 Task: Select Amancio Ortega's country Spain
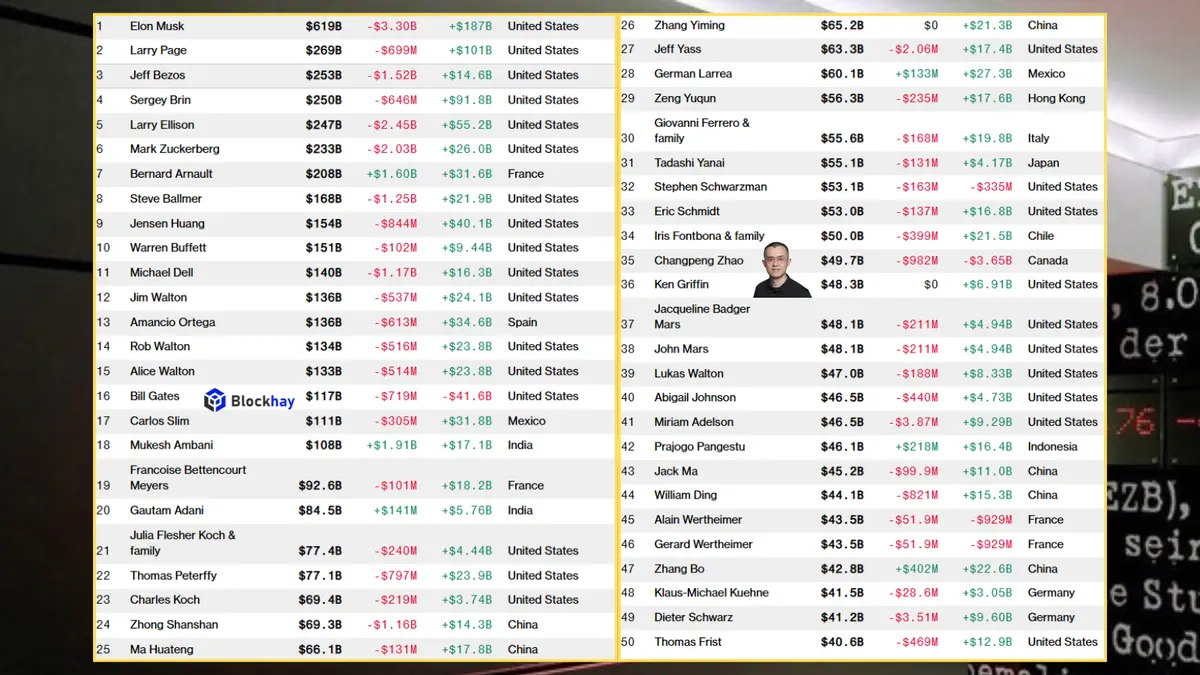522,323
